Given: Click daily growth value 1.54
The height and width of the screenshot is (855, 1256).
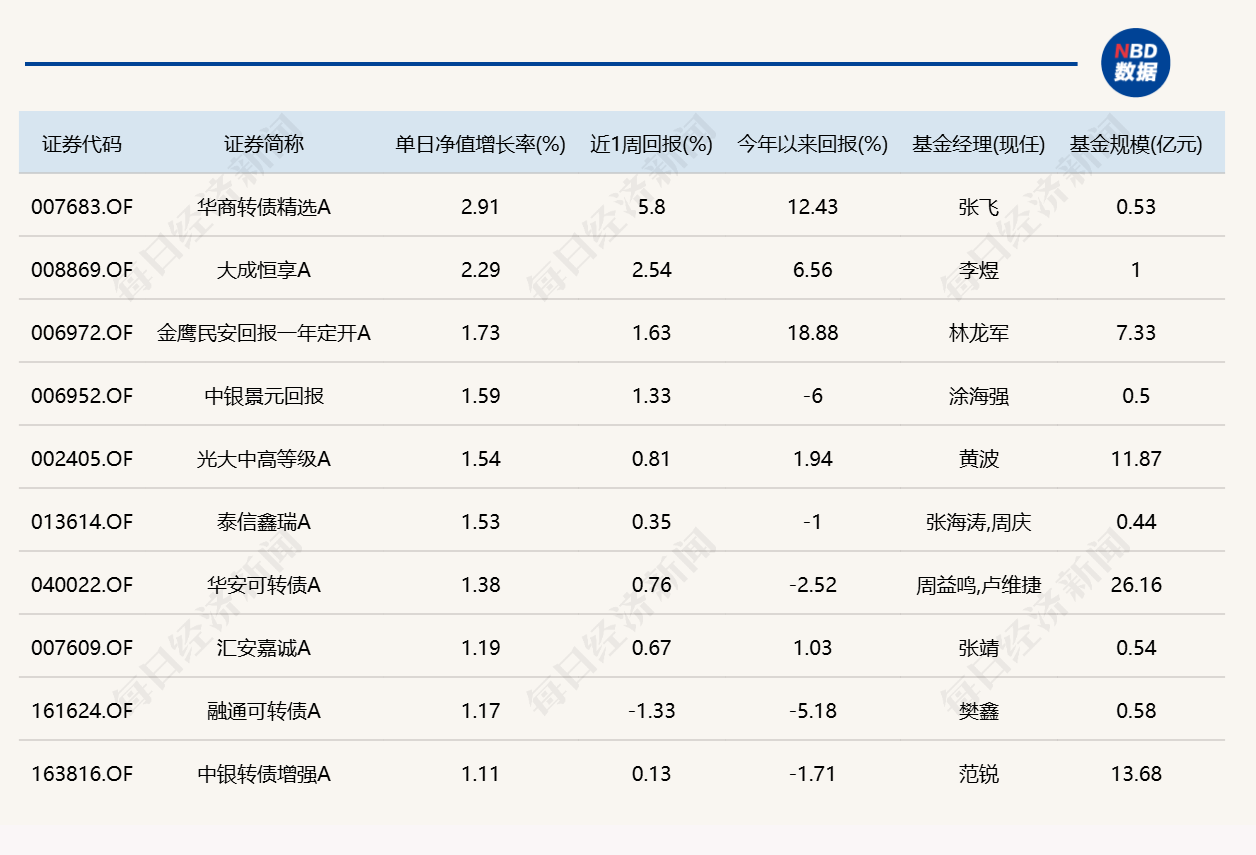Looking at the screenshot, I should [x=481, y=459].
